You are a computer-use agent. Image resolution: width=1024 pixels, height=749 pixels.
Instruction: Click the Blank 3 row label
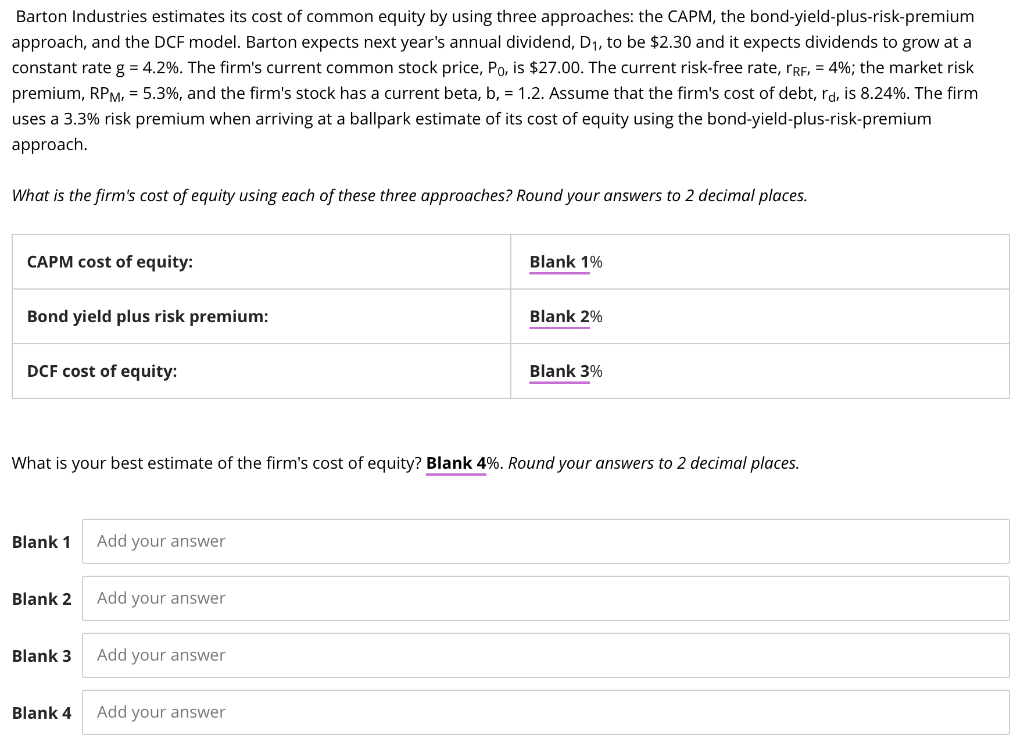coord(41,655)
